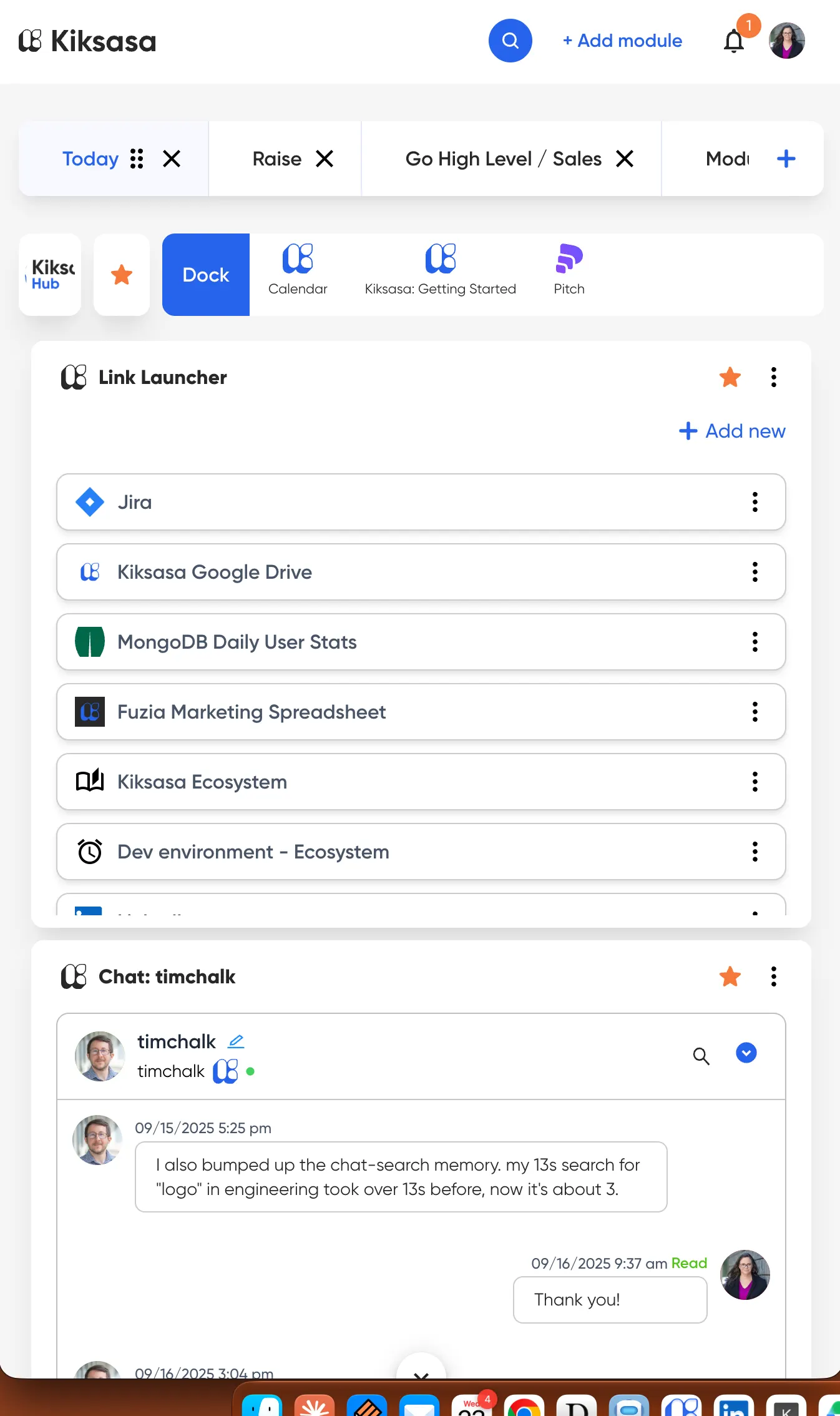Image resolution: width=840 pixels, height=1416 pixels.
Task: Open Dev environment - Ecosystem link
Action: [x=421, y=852]
